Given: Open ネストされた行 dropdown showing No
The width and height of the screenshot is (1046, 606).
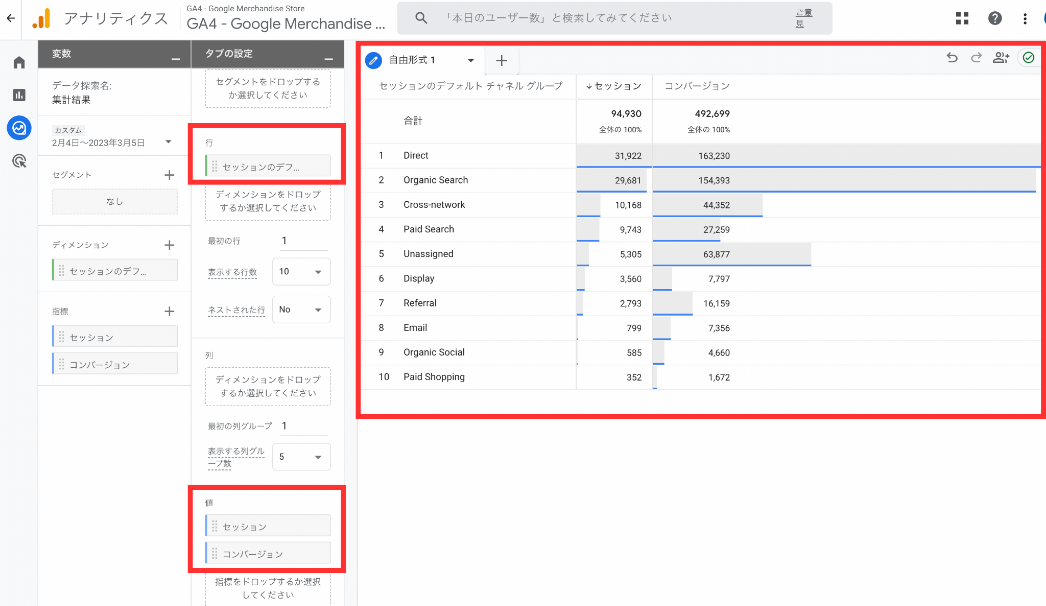Looking at the screenshot, I should [301, 310].
